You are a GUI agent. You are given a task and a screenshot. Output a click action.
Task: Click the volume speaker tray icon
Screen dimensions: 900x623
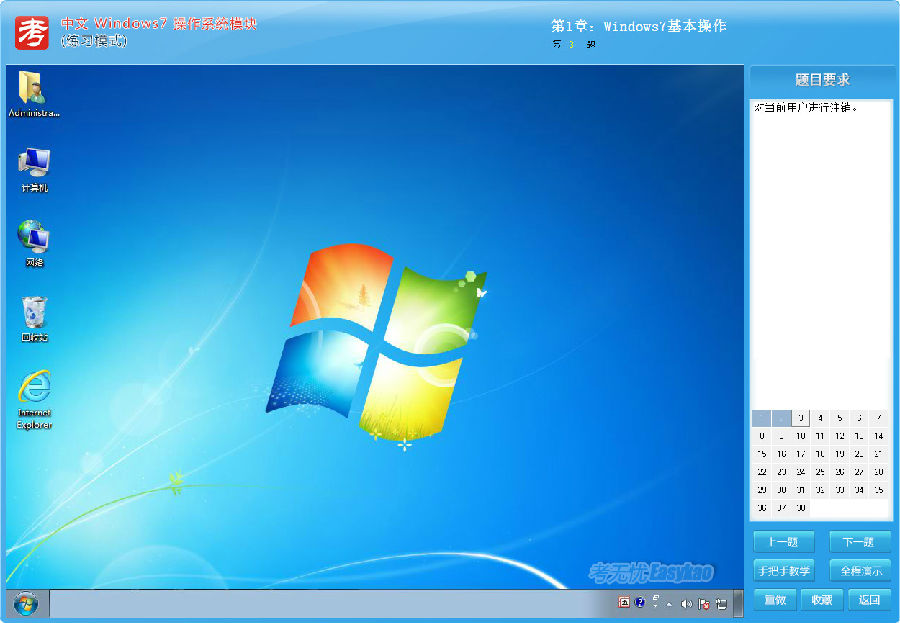pyautogui.click(x=686, y=604)
